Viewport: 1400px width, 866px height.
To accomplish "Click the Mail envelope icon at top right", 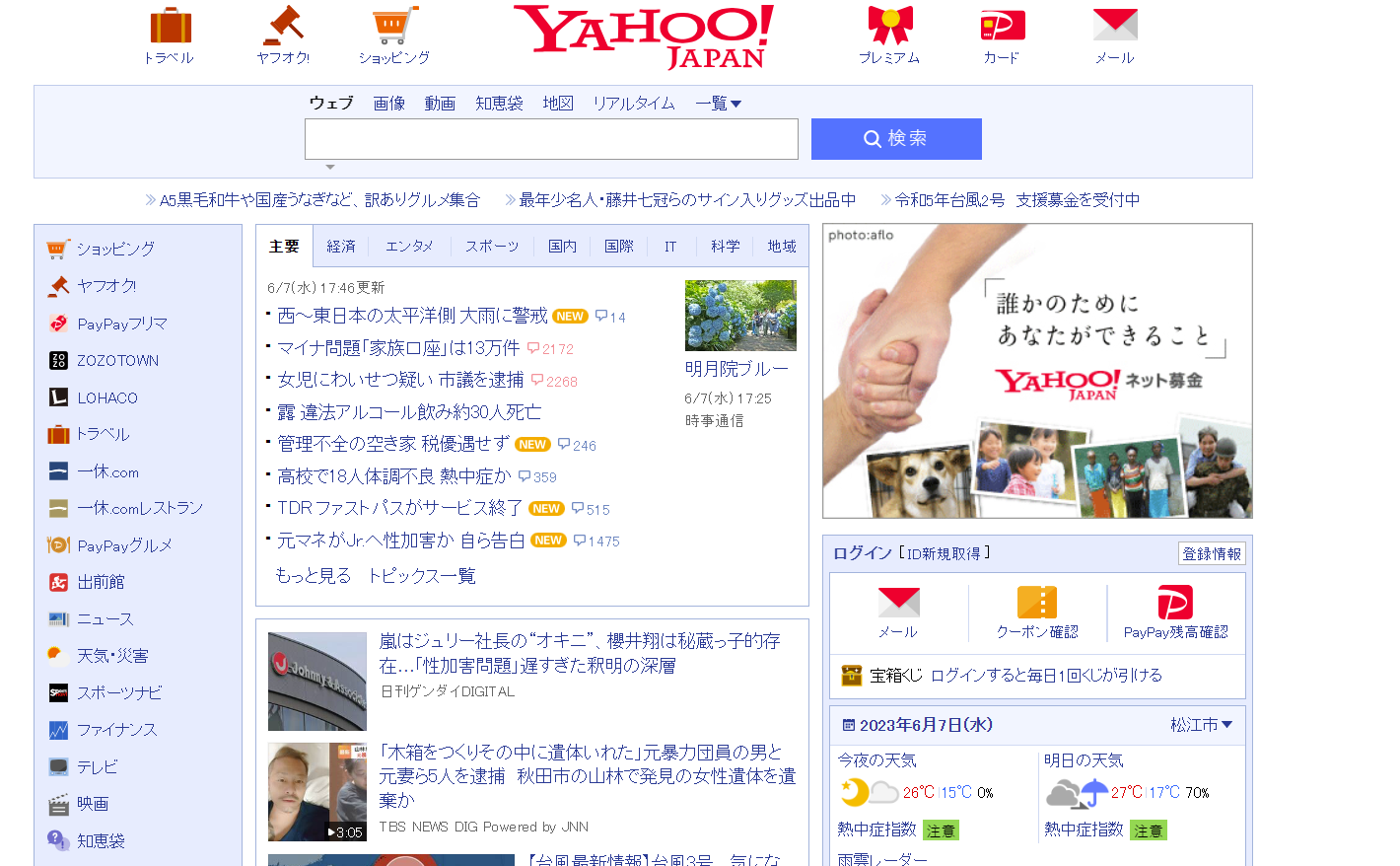I will (x=1114, y=24).
